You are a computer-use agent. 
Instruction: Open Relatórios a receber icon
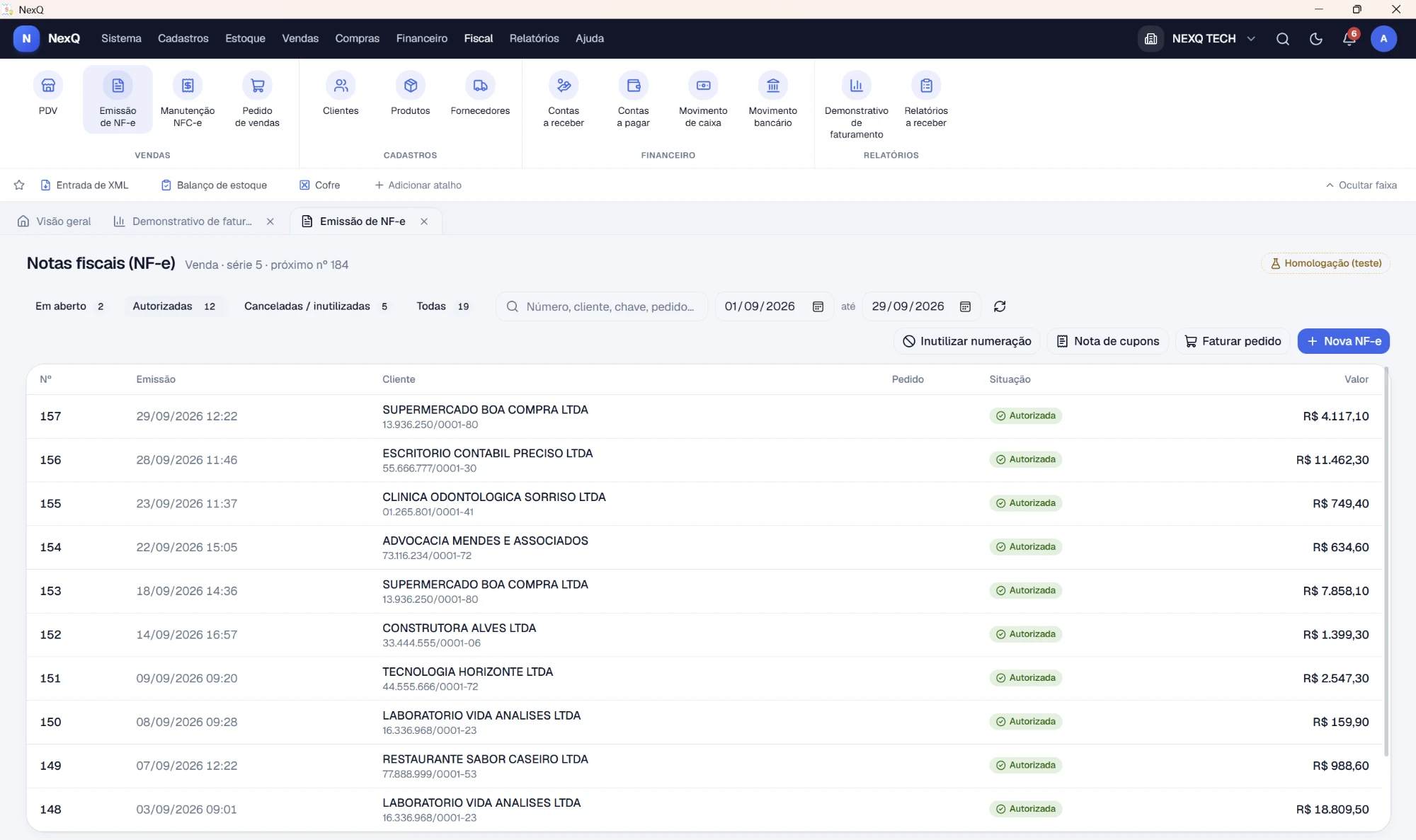(926, 99)
